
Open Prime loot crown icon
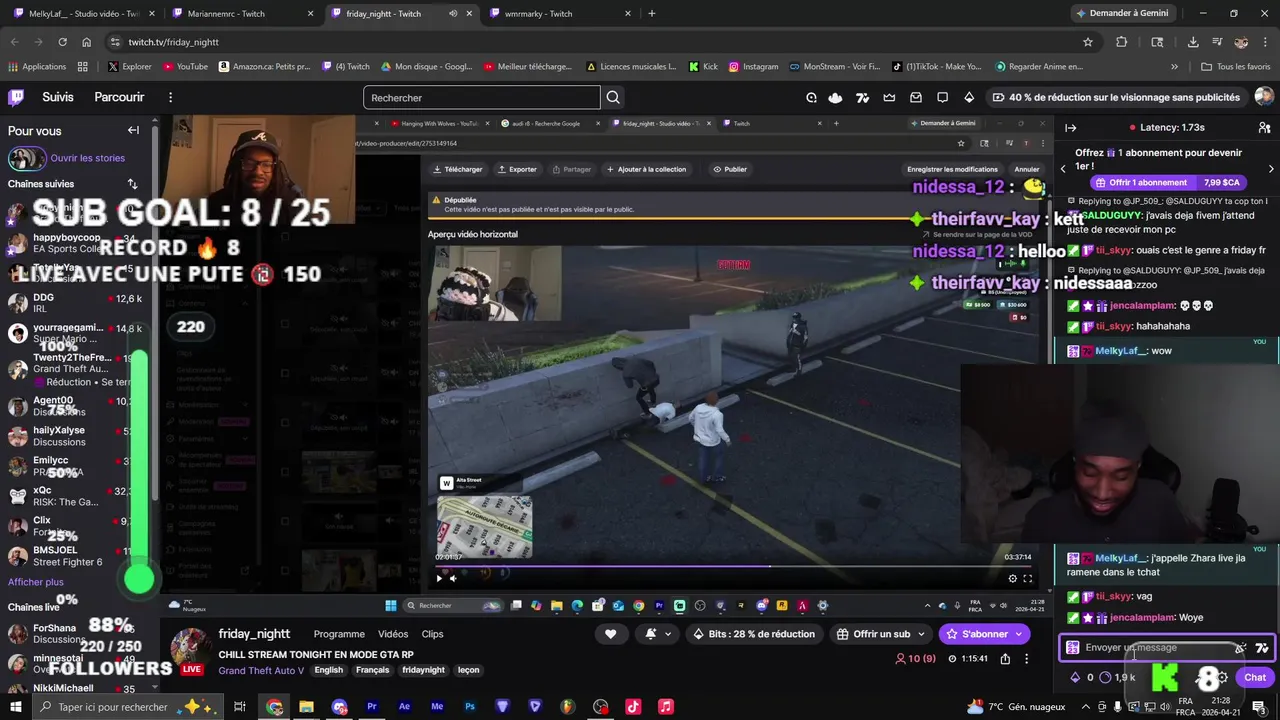tap(889, 97)
